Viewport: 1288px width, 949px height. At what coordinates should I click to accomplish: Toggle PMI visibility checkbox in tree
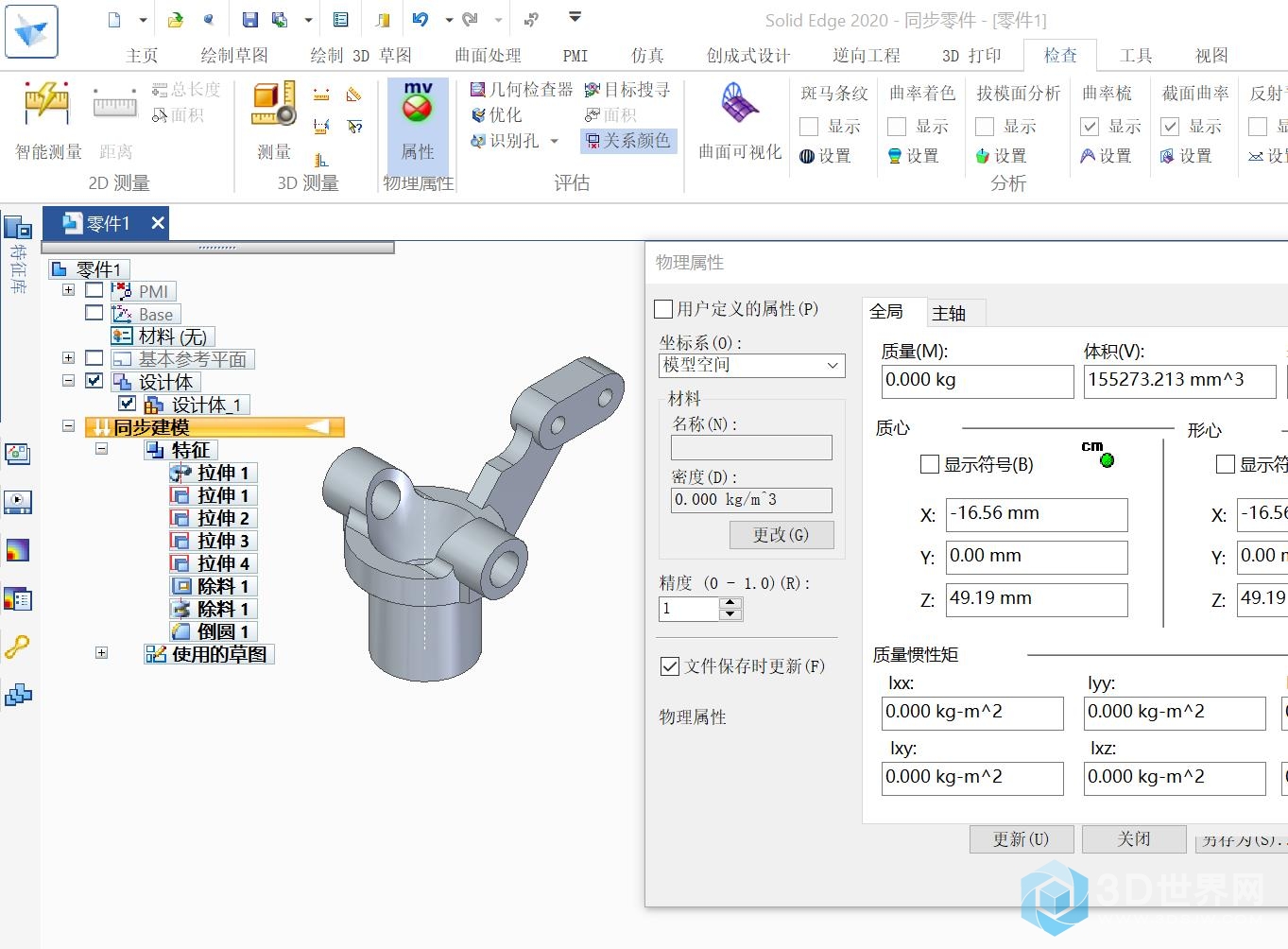(94, 290)
